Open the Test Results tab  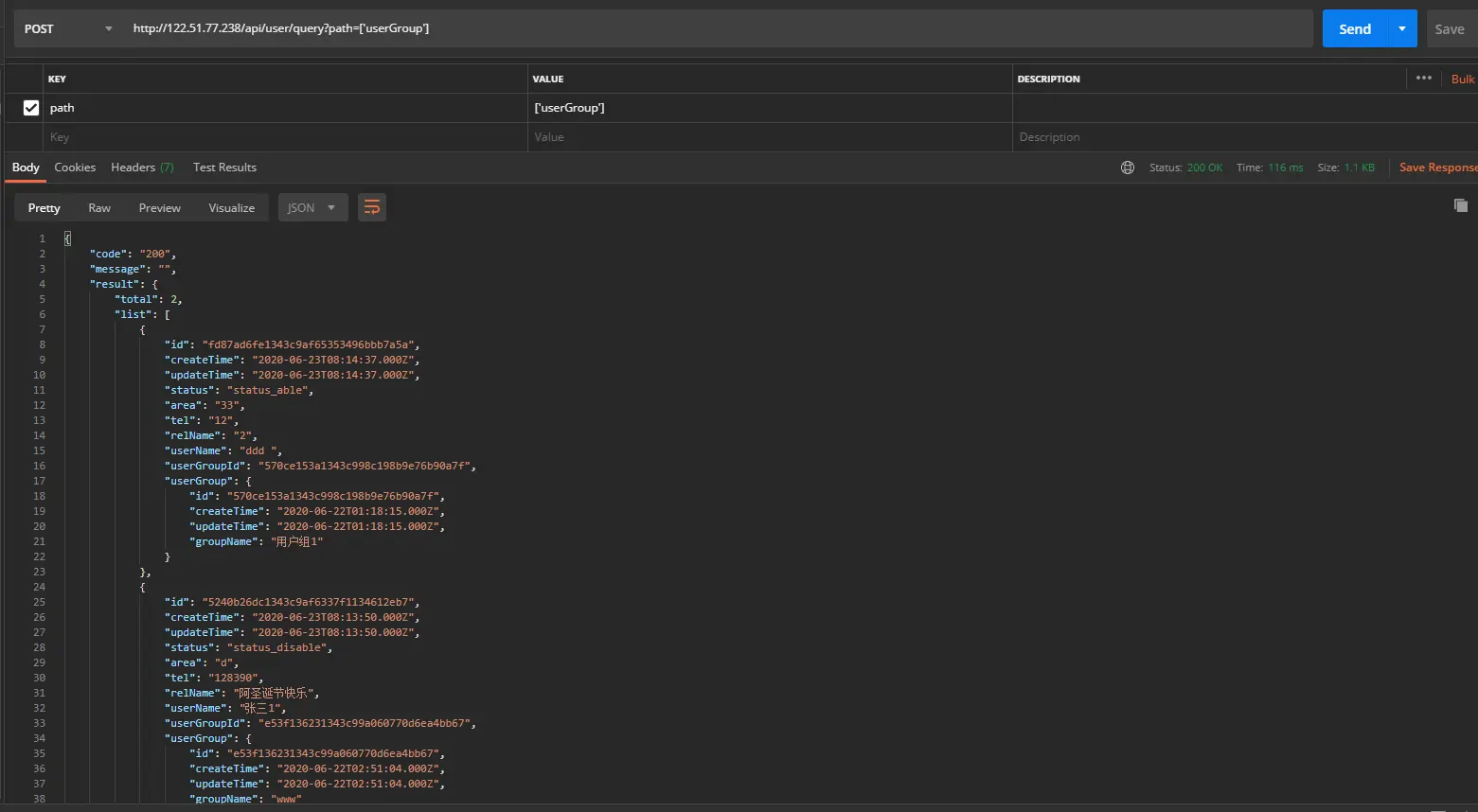(224, 168)
